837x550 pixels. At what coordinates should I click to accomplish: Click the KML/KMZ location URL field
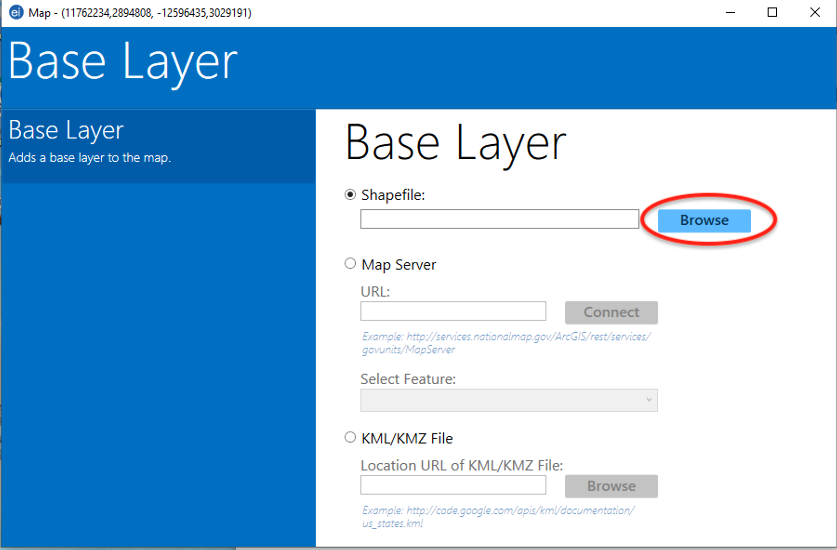tap(453, 485)
